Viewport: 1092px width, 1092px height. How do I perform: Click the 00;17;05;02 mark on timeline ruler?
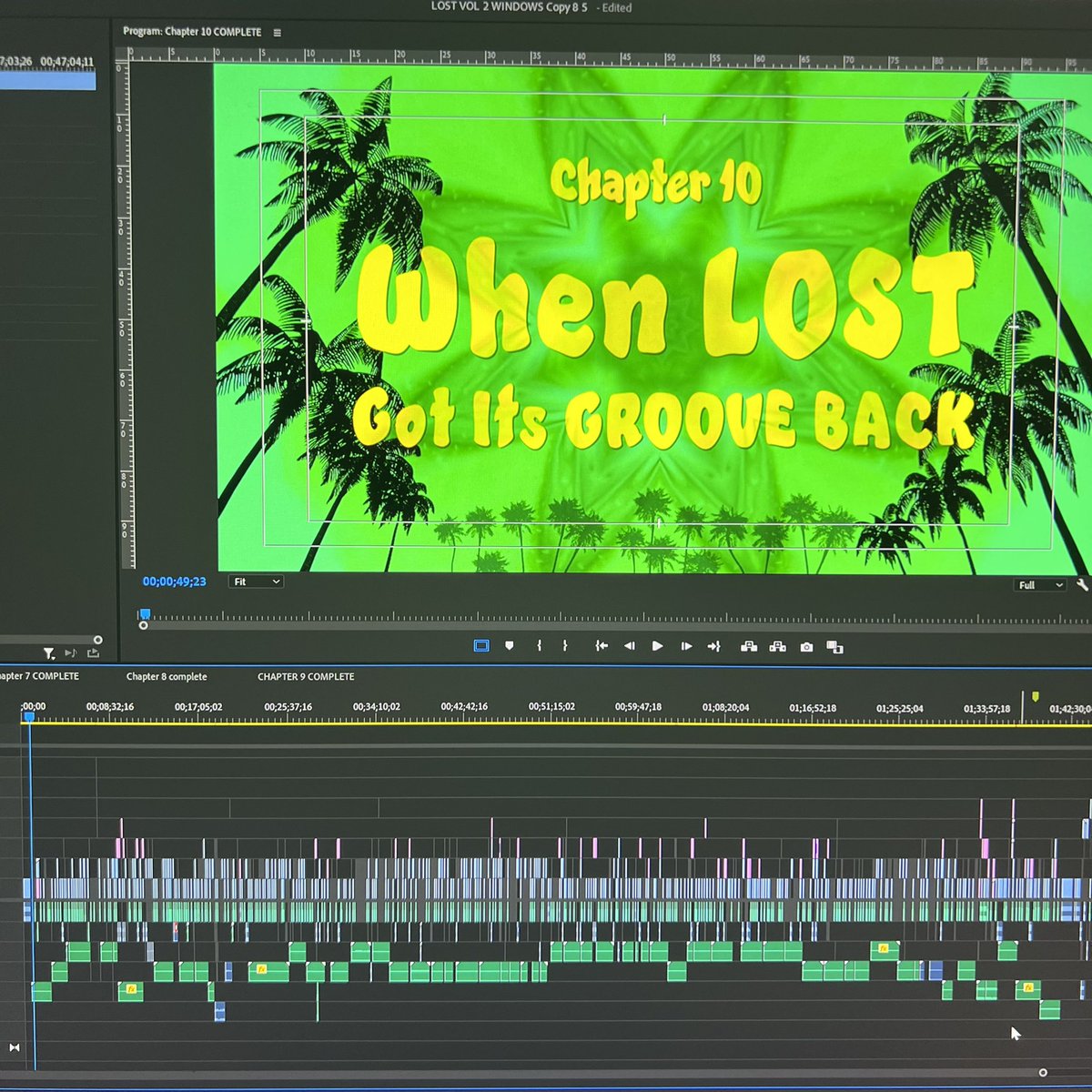pos(198,707)
